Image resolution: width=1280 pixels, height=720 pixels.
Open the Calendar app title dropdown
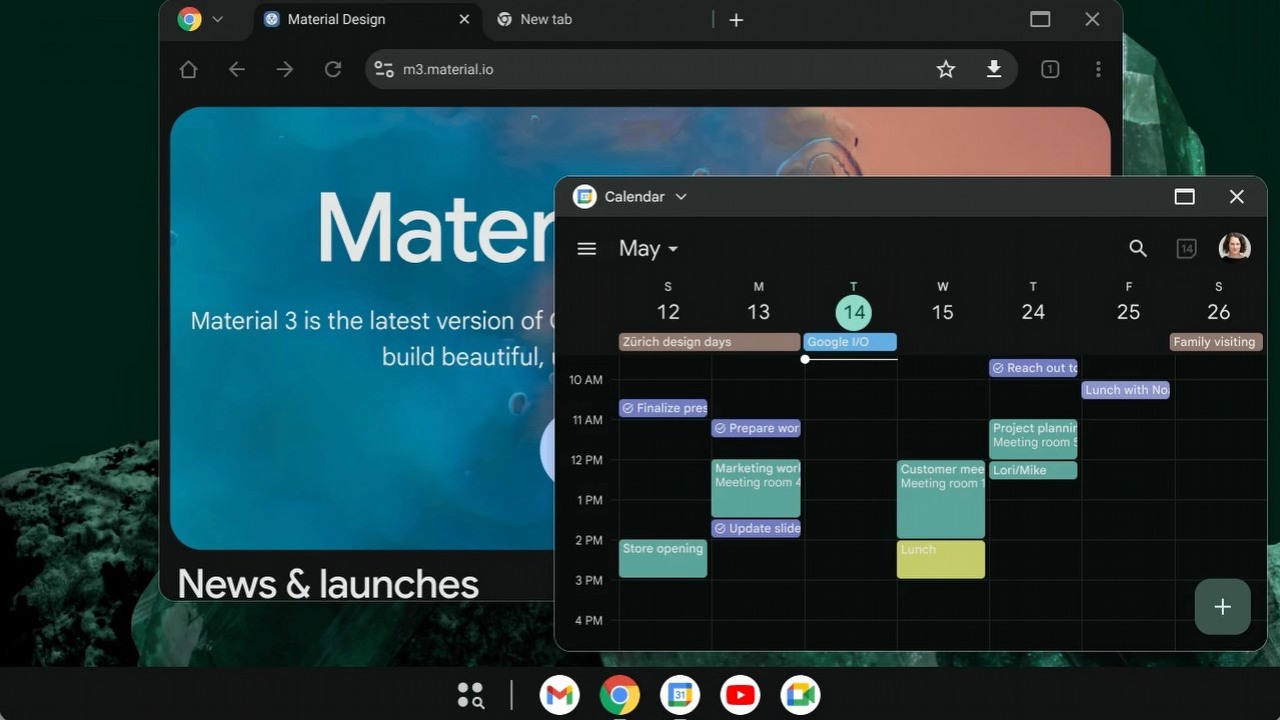coord(681,197)
